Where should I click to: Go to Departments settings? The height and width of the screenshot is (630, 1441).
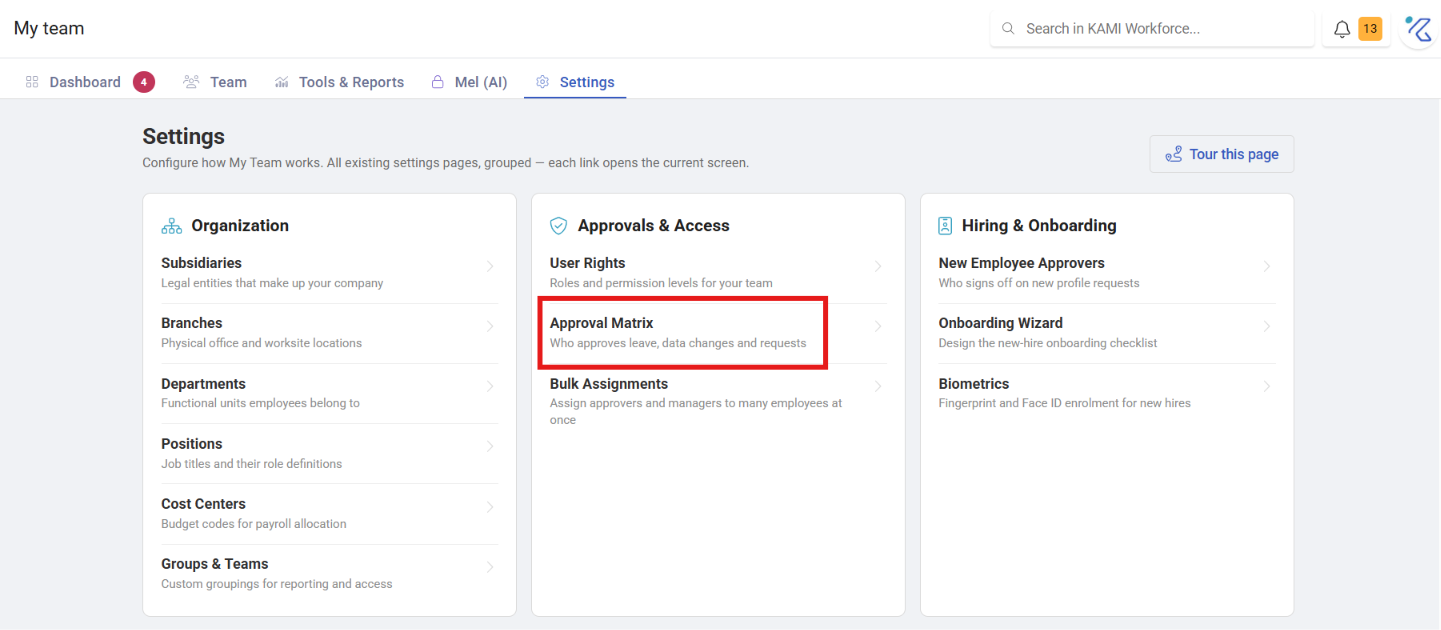[x=329, y=393]
